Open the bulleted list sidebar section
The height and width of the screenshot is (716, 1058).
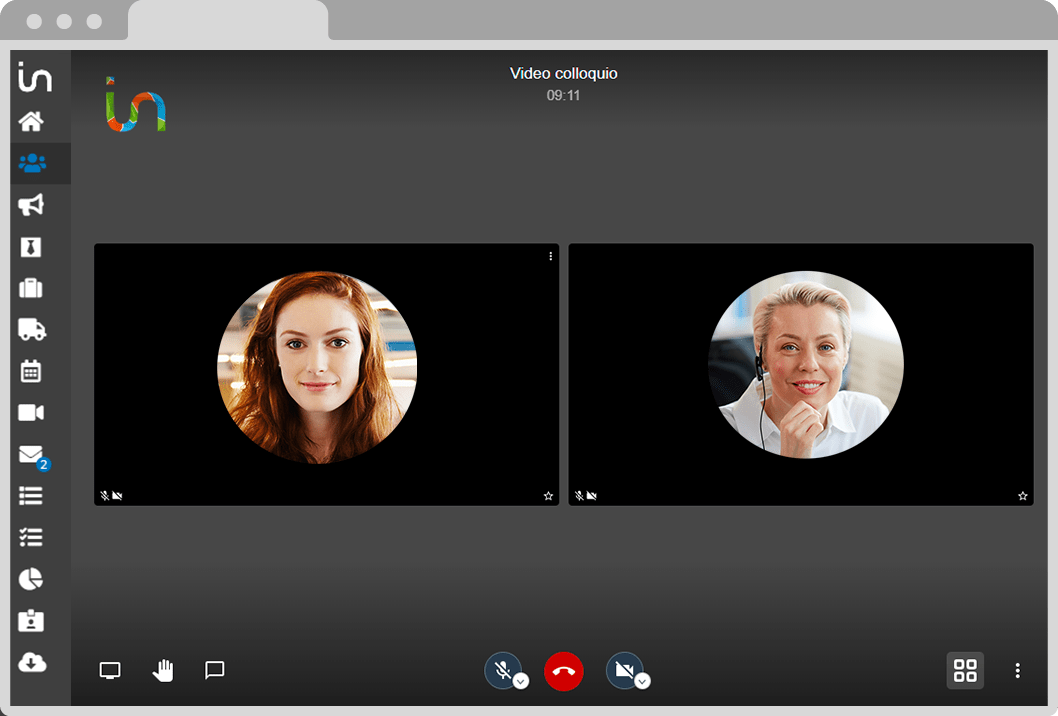30,496
